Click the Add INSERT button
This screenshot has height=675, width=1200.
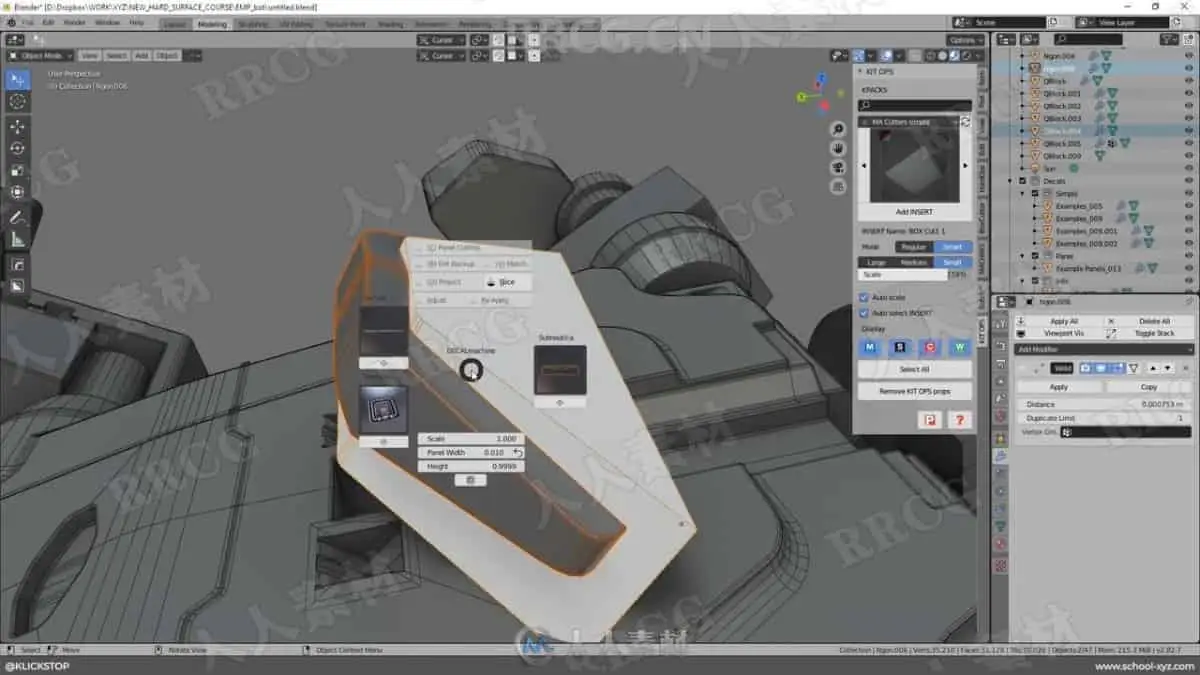pyautogui.click(x=914, y=212)
